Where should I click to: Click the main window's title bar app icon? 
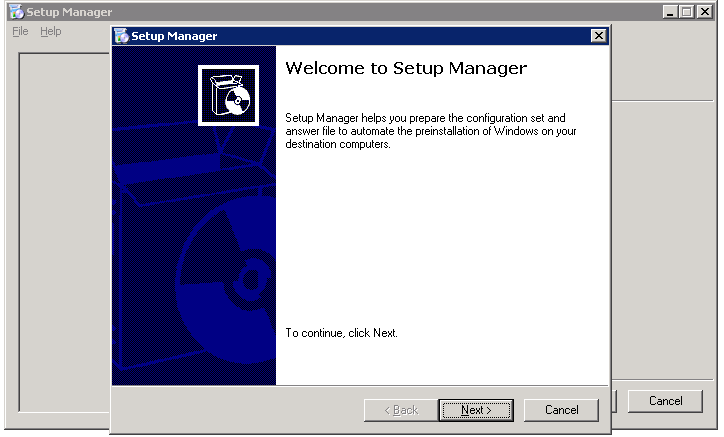coord(16,12)
